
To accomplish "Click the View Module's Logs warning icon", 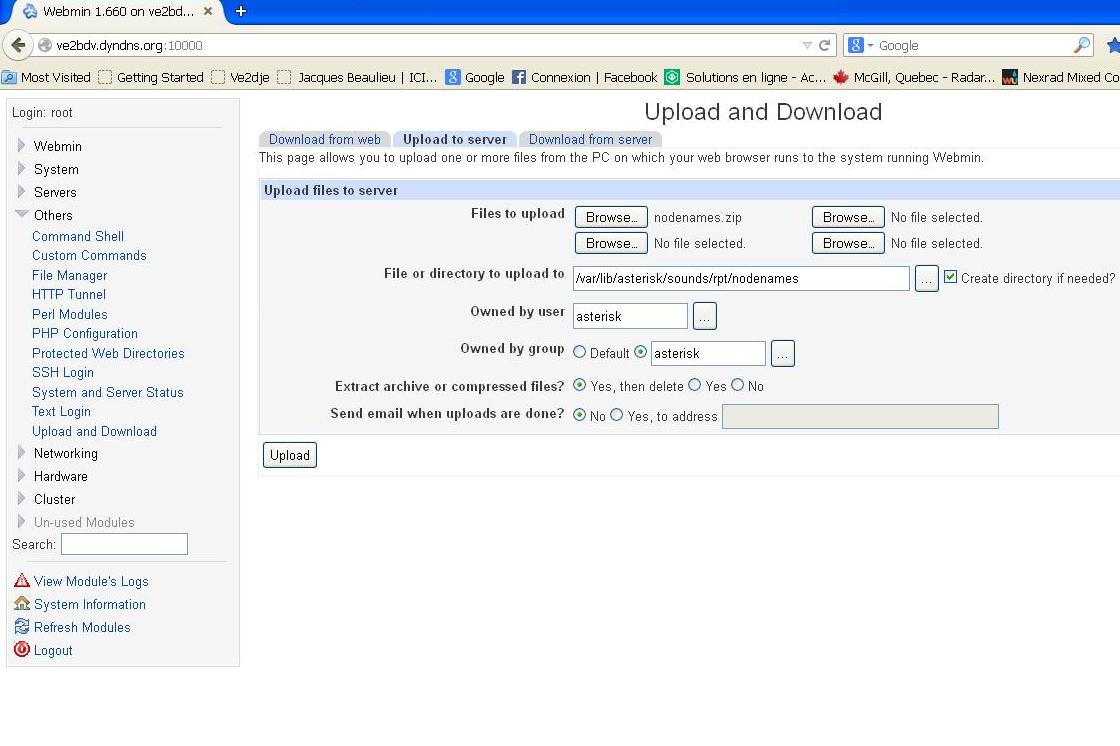I will coord(22,581).
